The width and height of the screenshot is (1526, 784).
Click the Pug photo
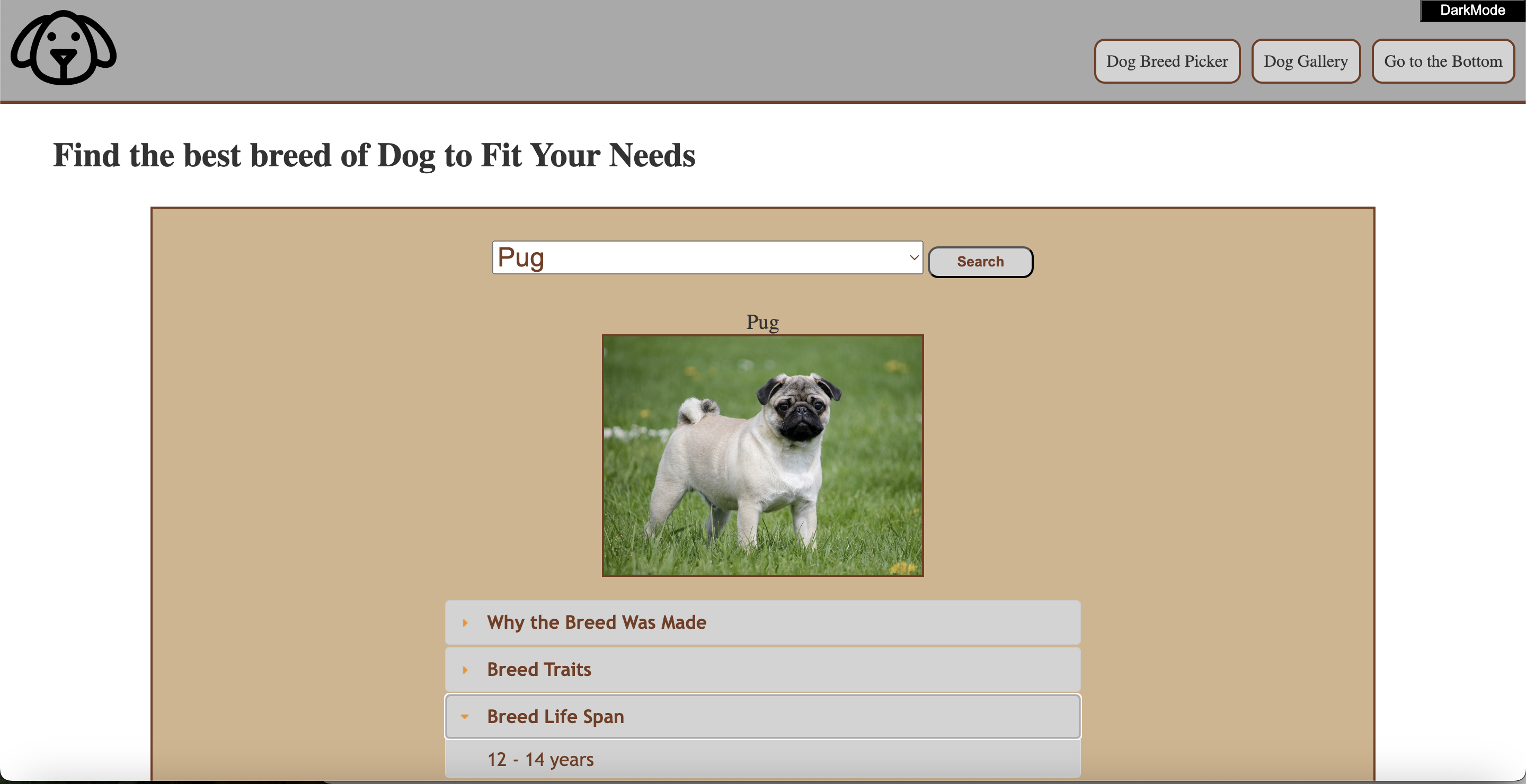click(x=762, y=456)
